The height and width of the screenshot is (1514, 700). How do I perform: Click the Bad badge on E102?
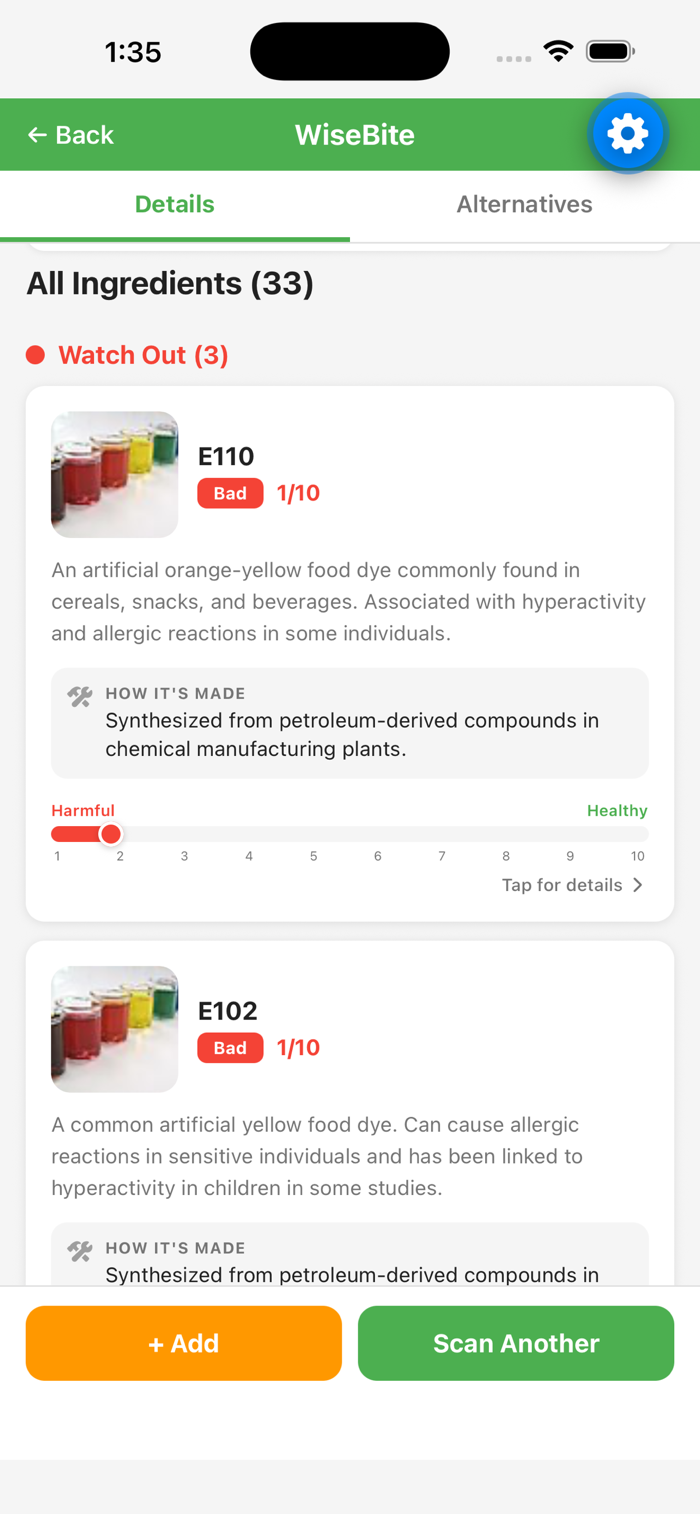[x=230, y=1048]
